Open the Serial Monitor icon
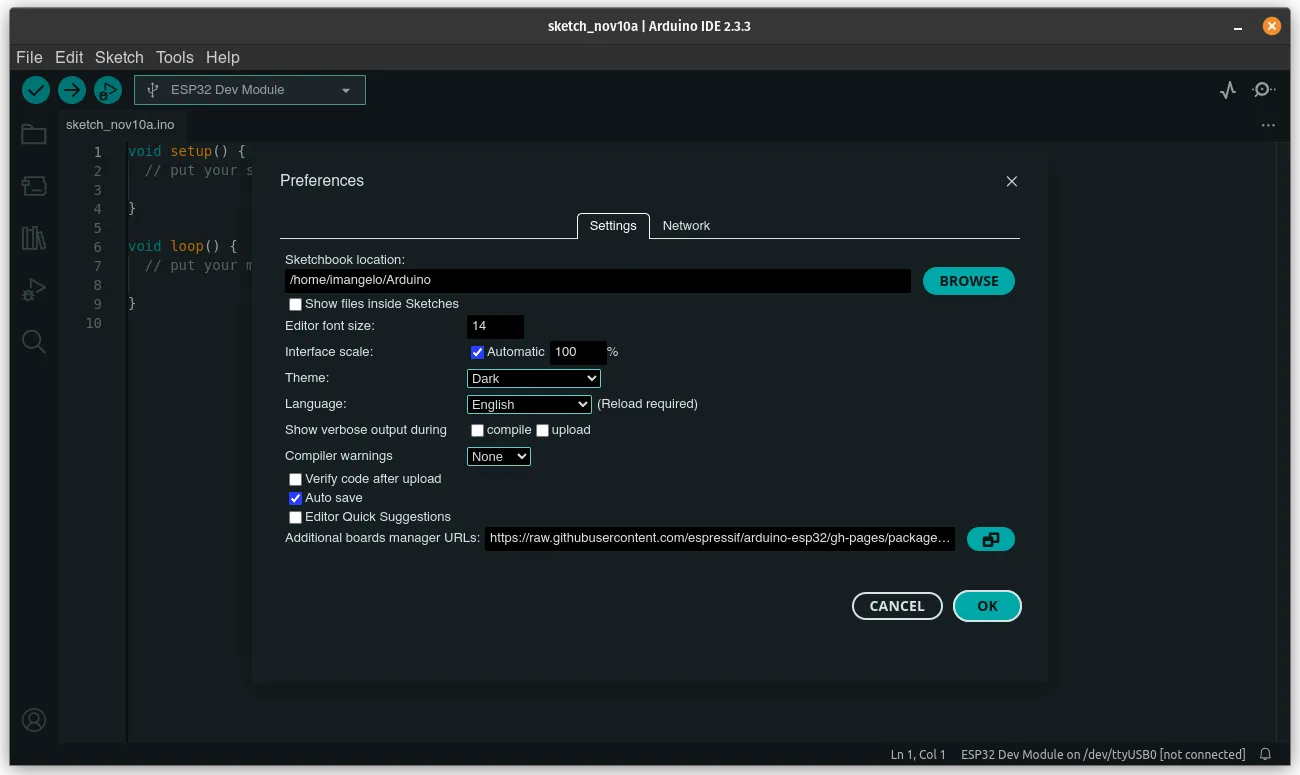This screenshot has height=775, width=1300. (1262, 89)
